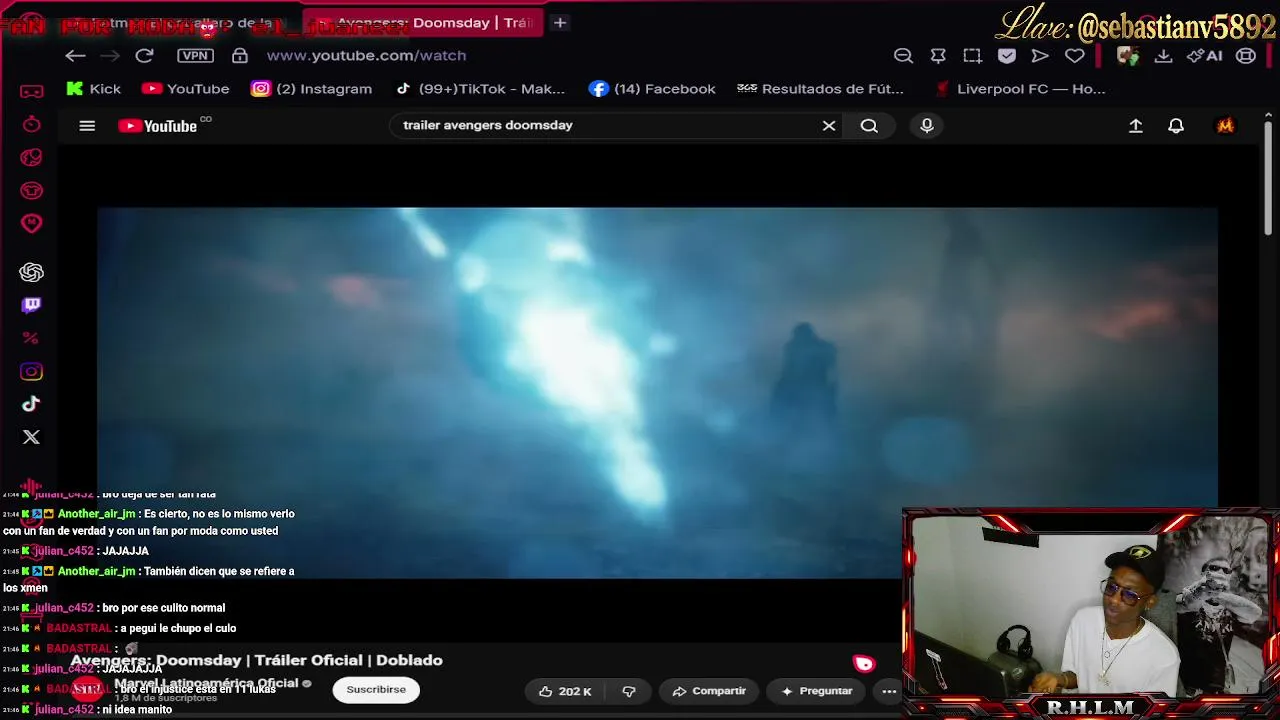
Task: Open the Preguntar button
Action: coord(816,691)
